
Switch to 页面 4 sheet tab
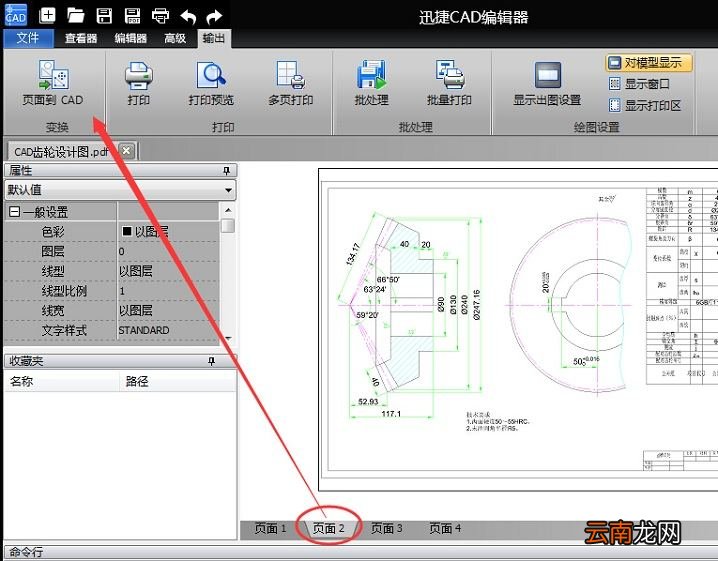445,528
